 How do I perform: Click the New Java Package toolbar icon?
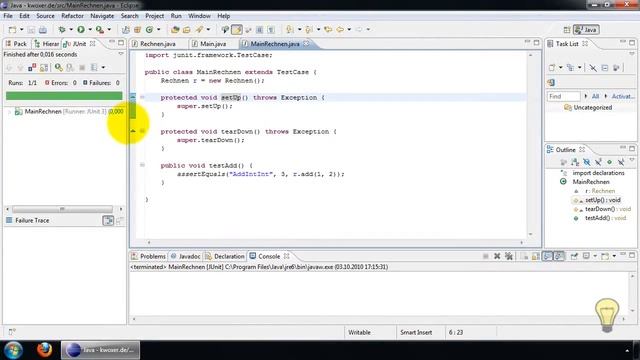[x=138, y=29]
